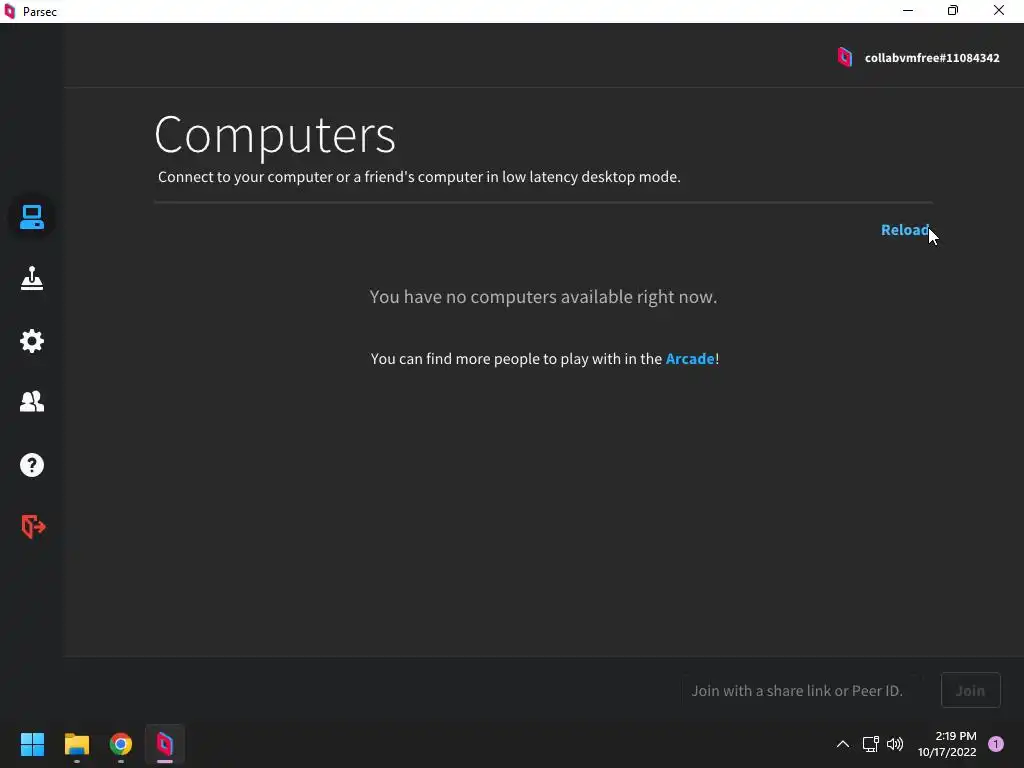Open the clock showing 2:19 PM
This screenshot has height=768, width=1024.
(x=947, y=744)
